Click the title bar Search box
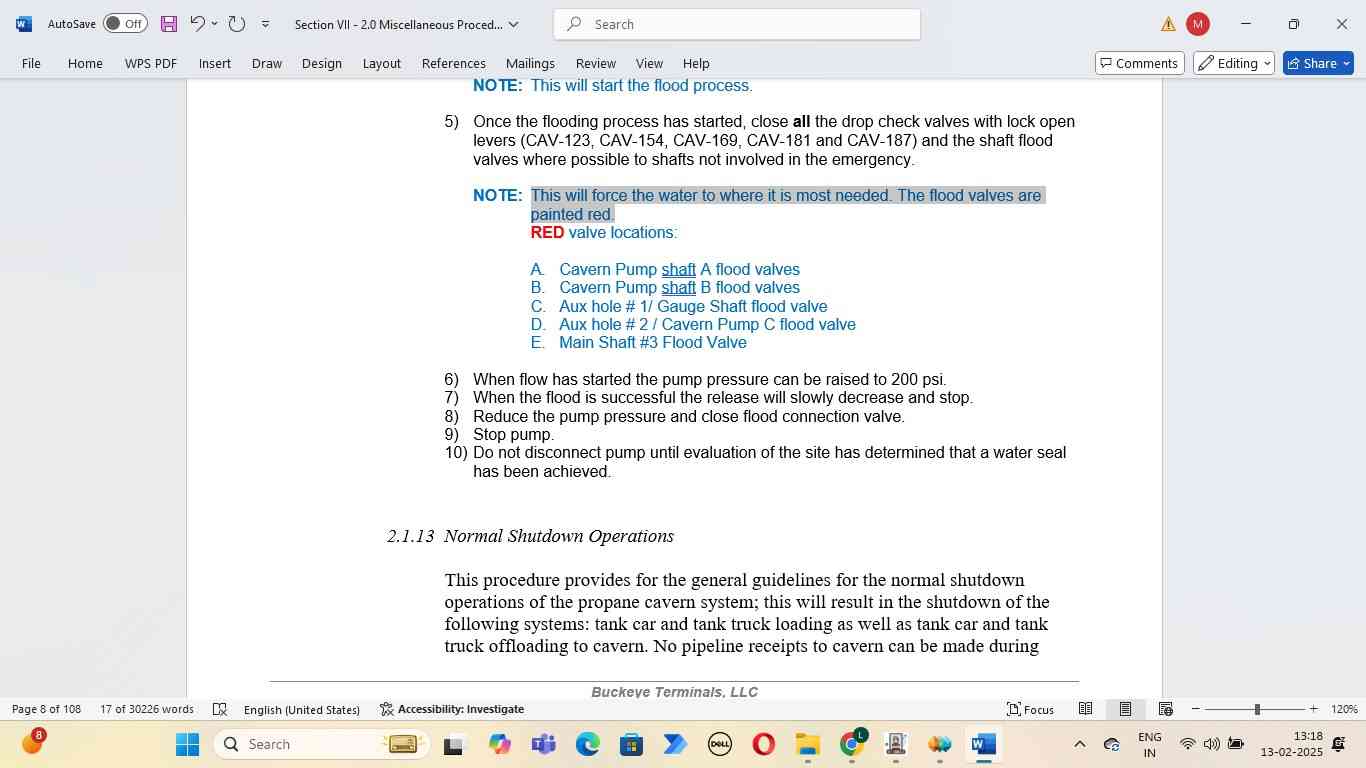The width and height of the screenshot is (1366, 768). click(737, 24)
